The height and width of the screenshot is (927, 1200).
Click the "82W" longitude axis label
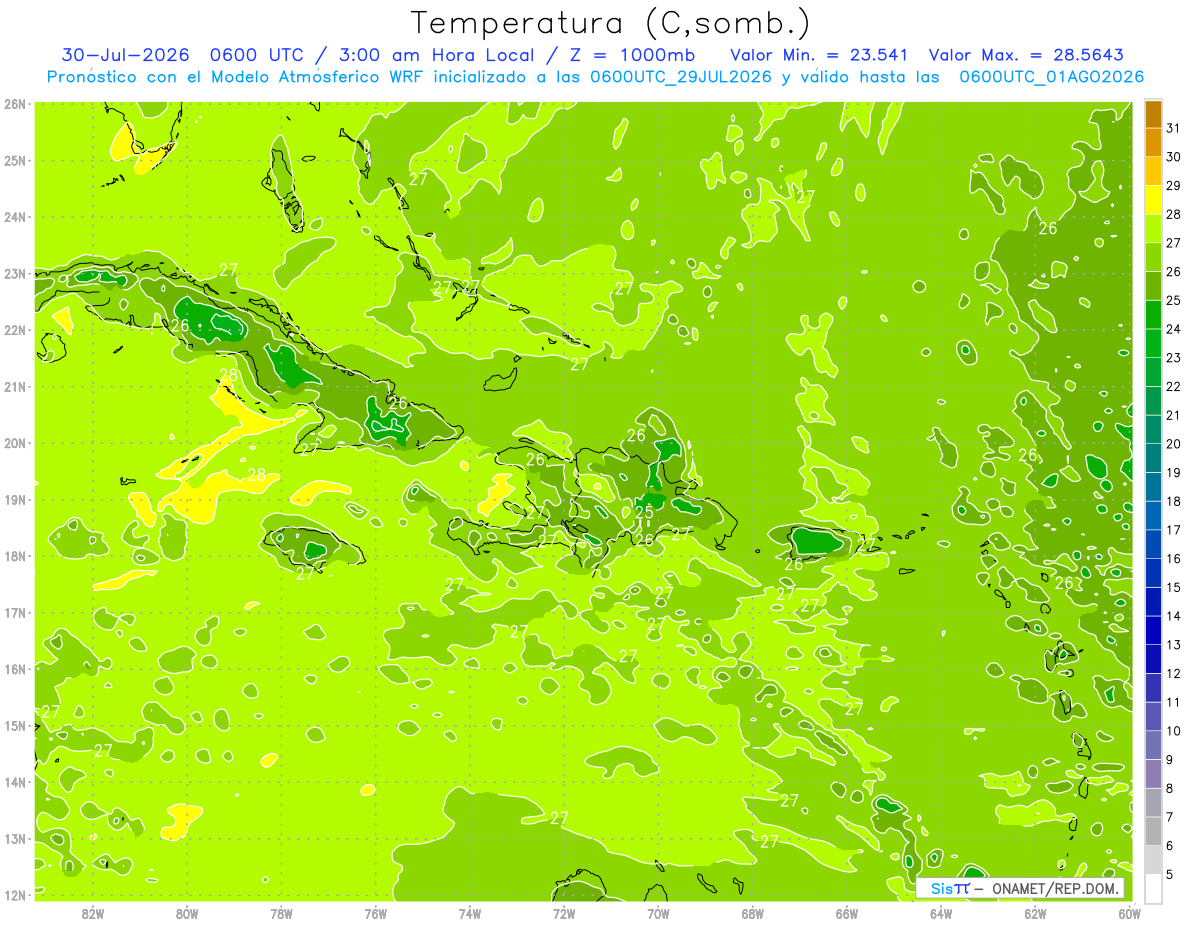click(x=93, y=914)
